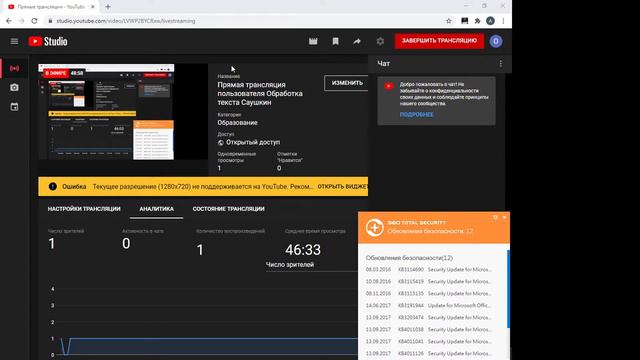The height and width of the screenshot is (360, 640).
Task: Select update row KB3115419
Action: click(429, 281)
